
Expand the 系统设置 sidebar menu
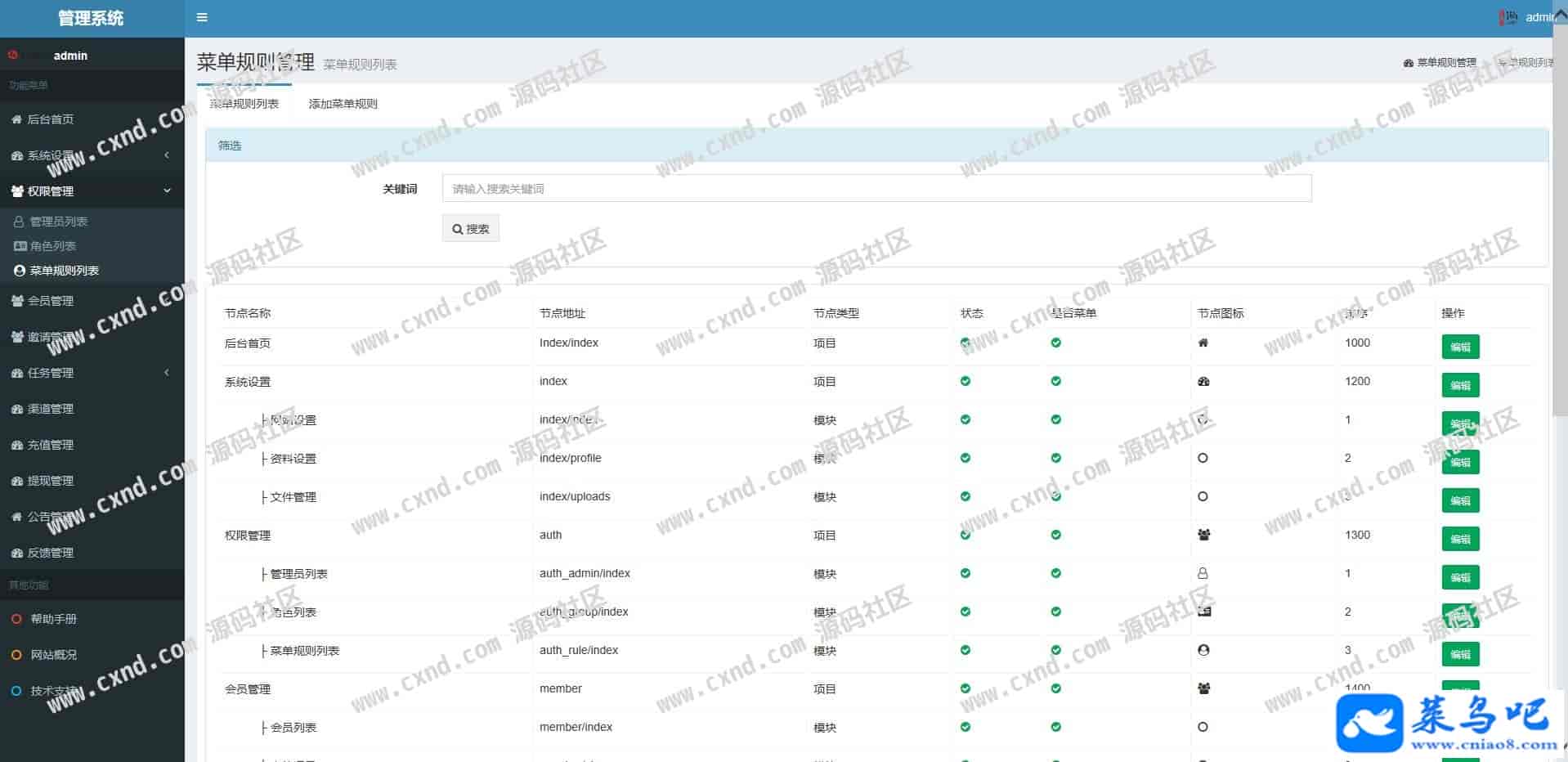(92, 155)
